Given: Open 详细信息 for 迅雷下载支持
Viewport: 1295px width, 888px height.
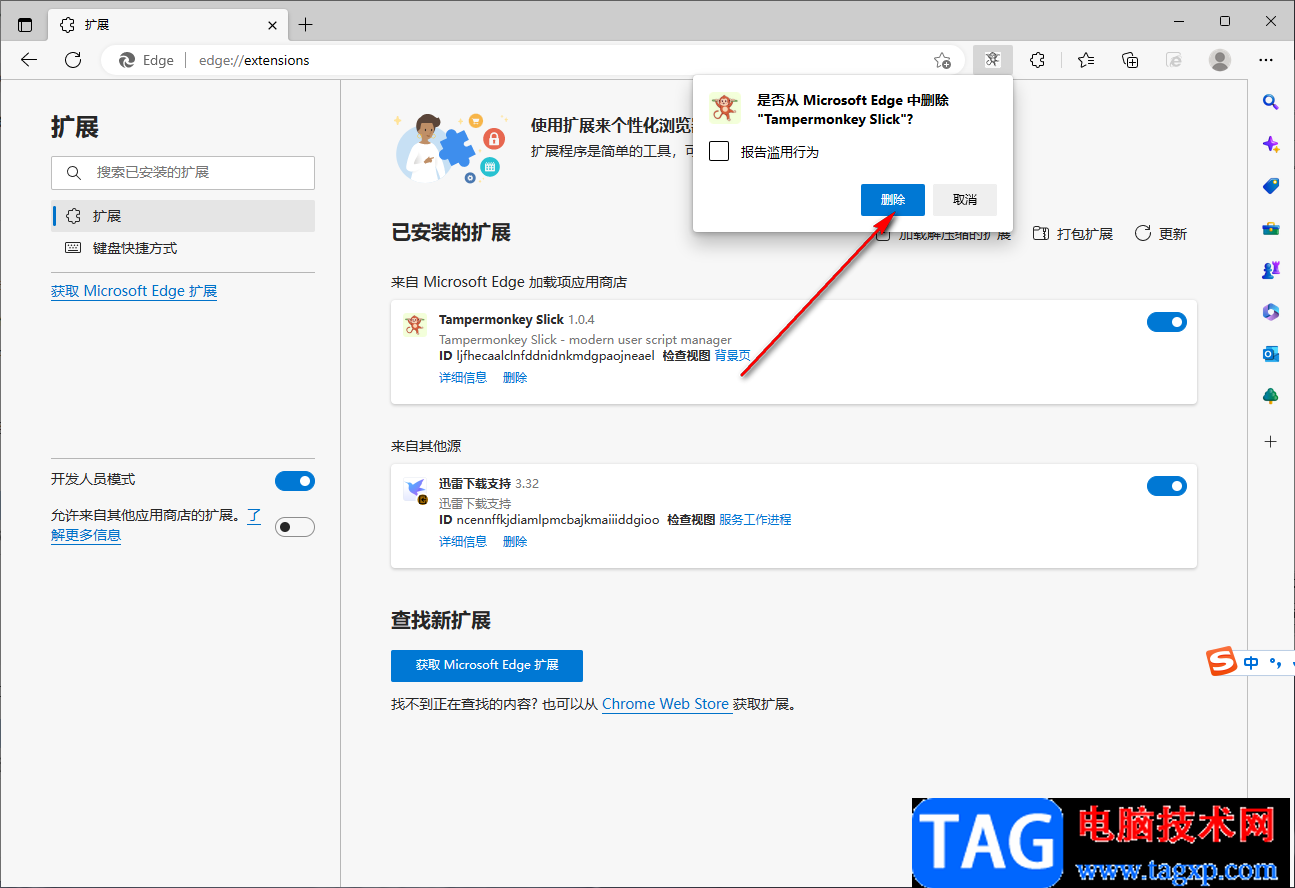Looking at the screenshot, I should 463,542.
